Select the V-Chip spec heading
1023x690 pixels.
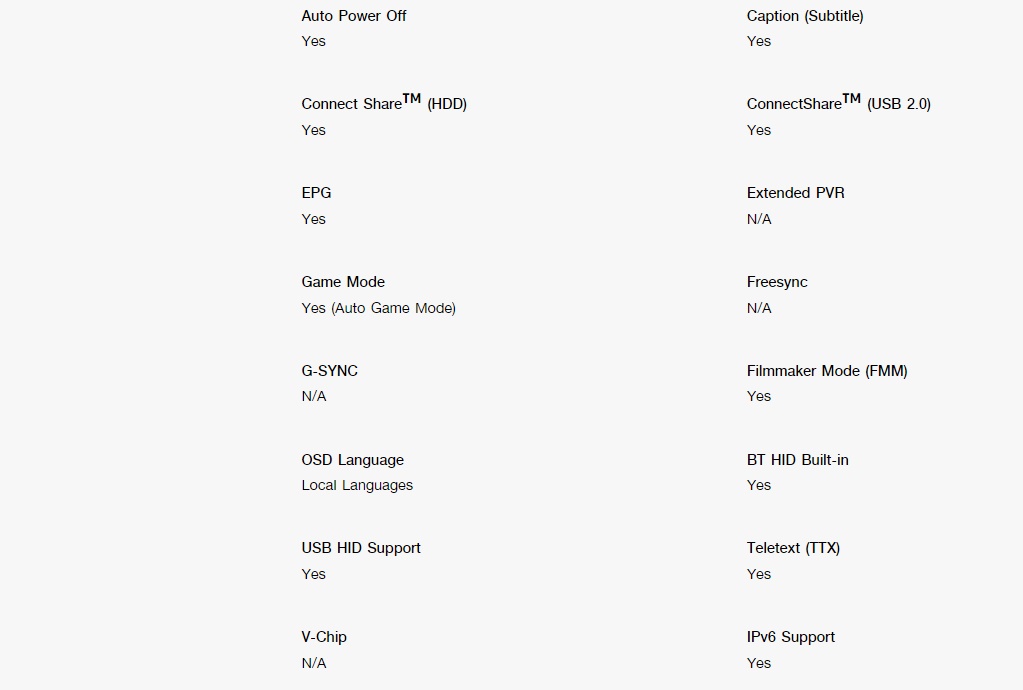point(324,637)
